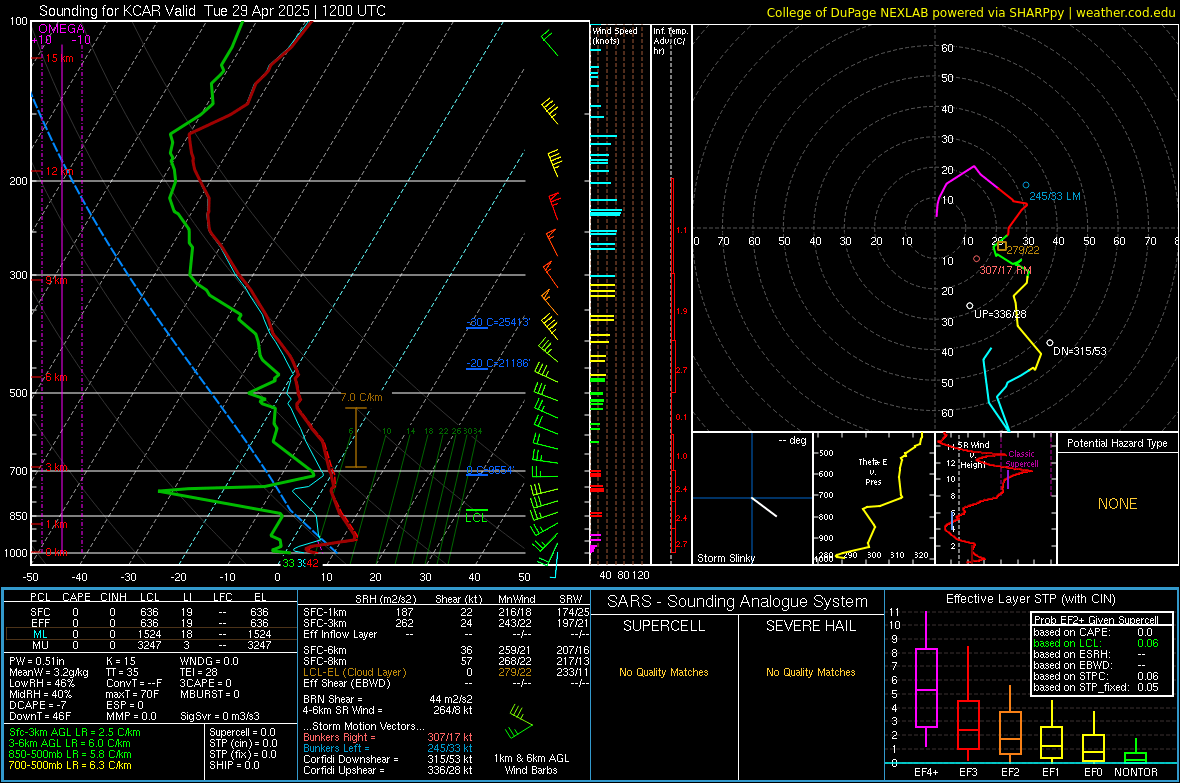Viewport: 1180px width, 783px height.
Task: Select the SFC parcel row
Action: [149, 612]
